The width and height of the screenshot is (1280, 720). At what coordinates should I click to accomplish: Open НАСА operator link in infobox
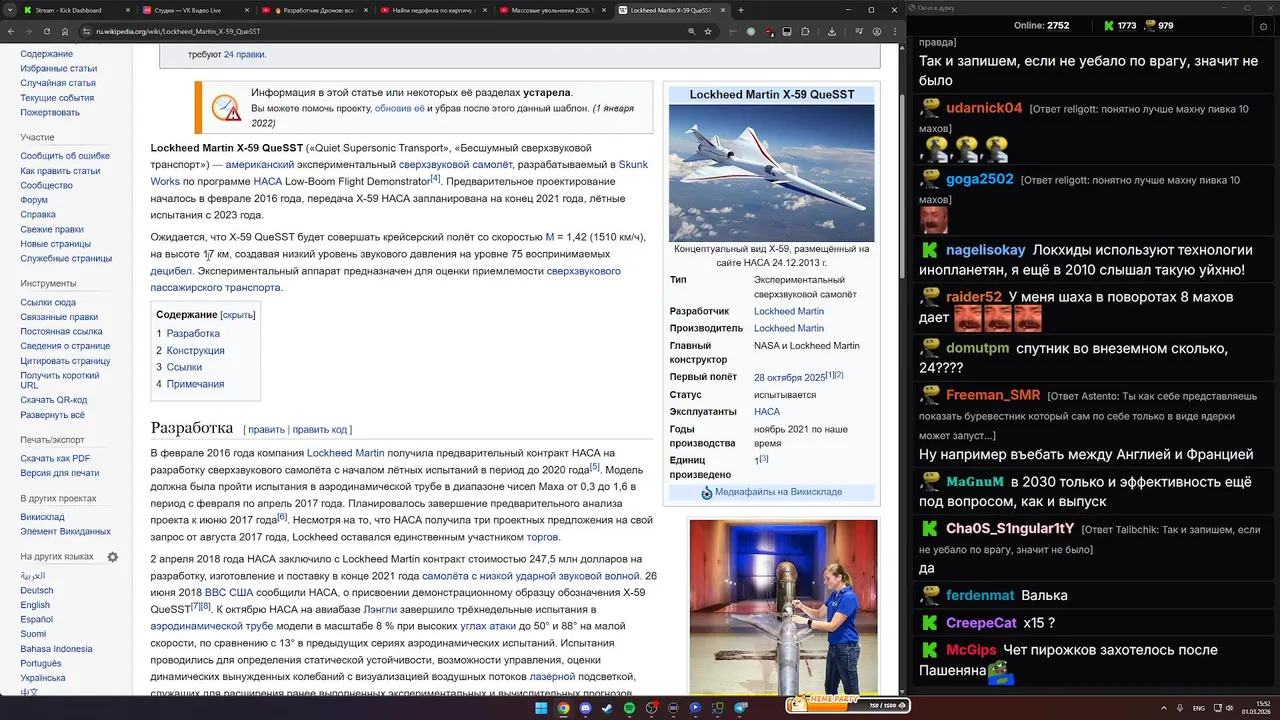(767, 411)
